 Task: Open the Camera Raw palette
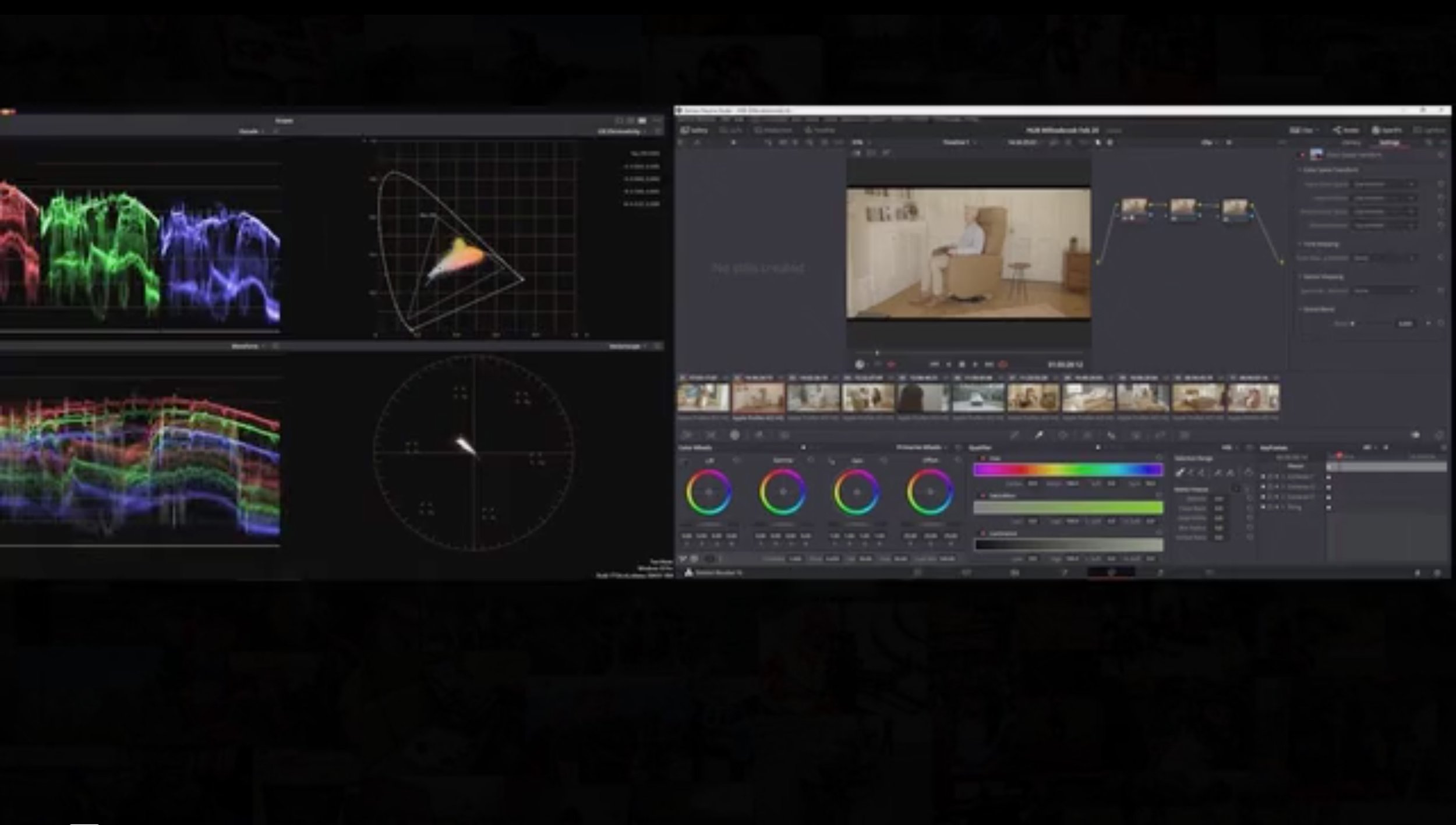tap(687, 434)
